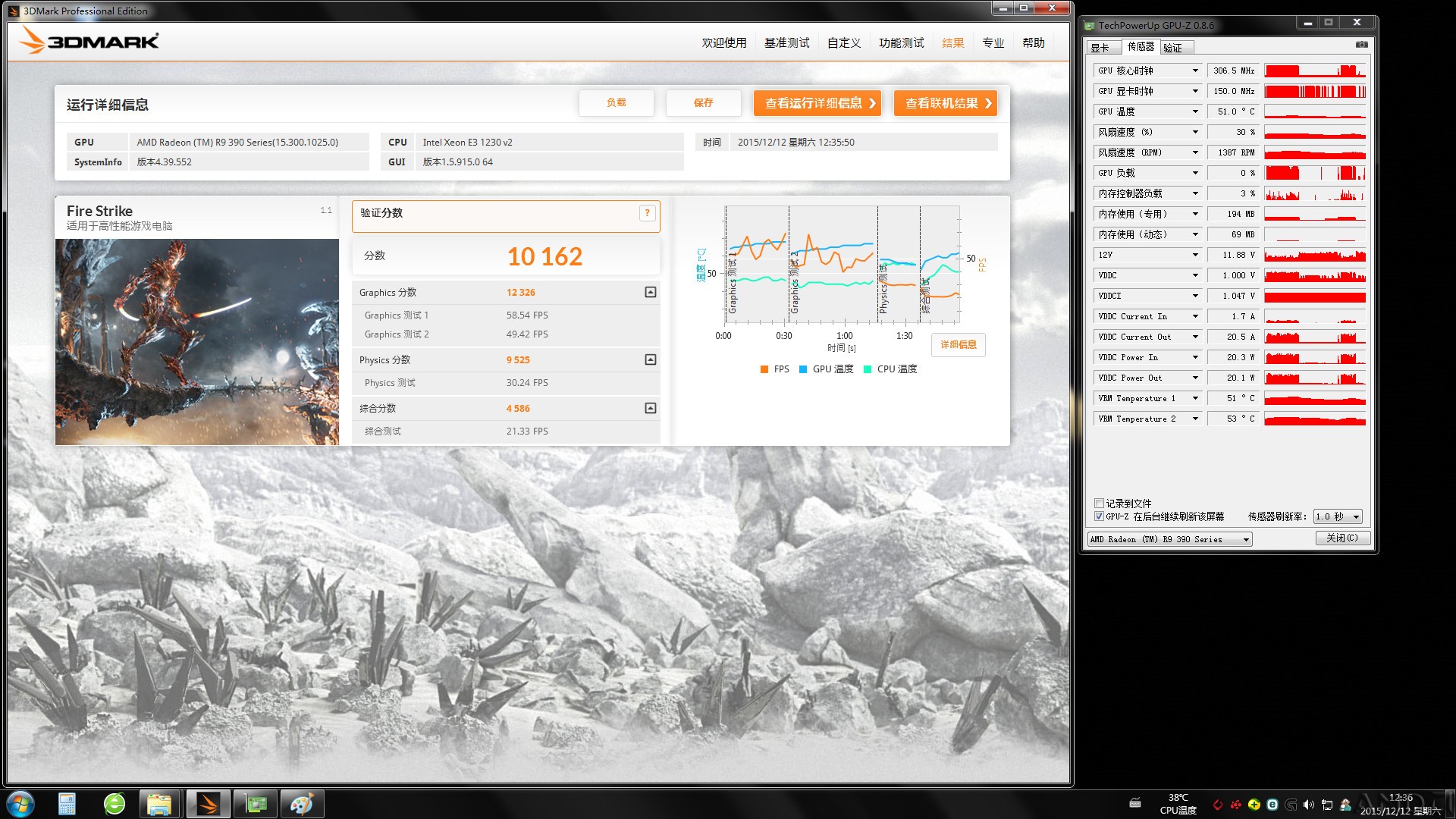Switch to GPU-Z taskbar button
Viewport: 1456px width, 819px height.
point(256,804)
